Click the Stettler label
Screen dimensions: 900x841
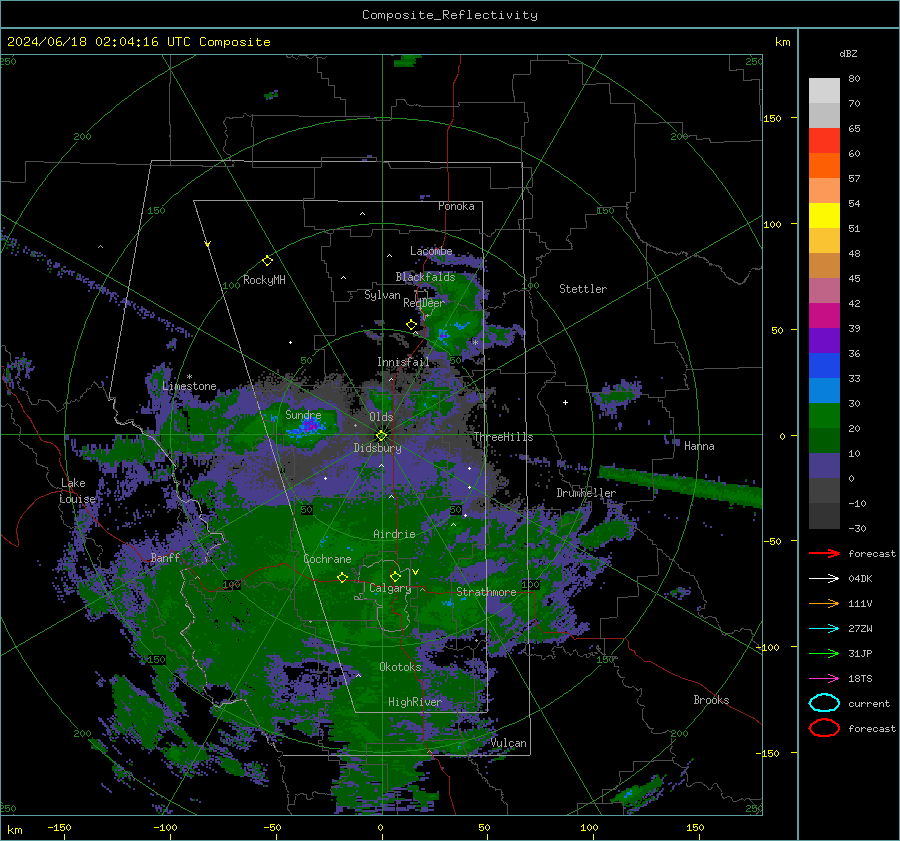click(583, 289)
